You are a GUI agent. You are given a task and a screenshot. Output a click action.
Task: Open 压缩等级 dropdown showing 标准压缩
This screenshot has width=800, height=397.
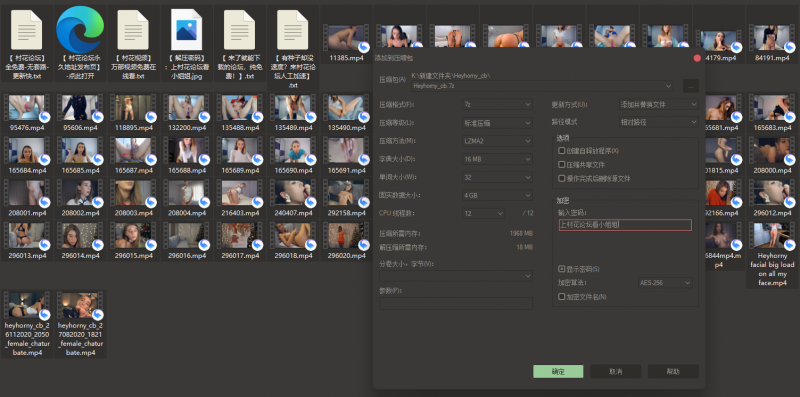point(497,122)
